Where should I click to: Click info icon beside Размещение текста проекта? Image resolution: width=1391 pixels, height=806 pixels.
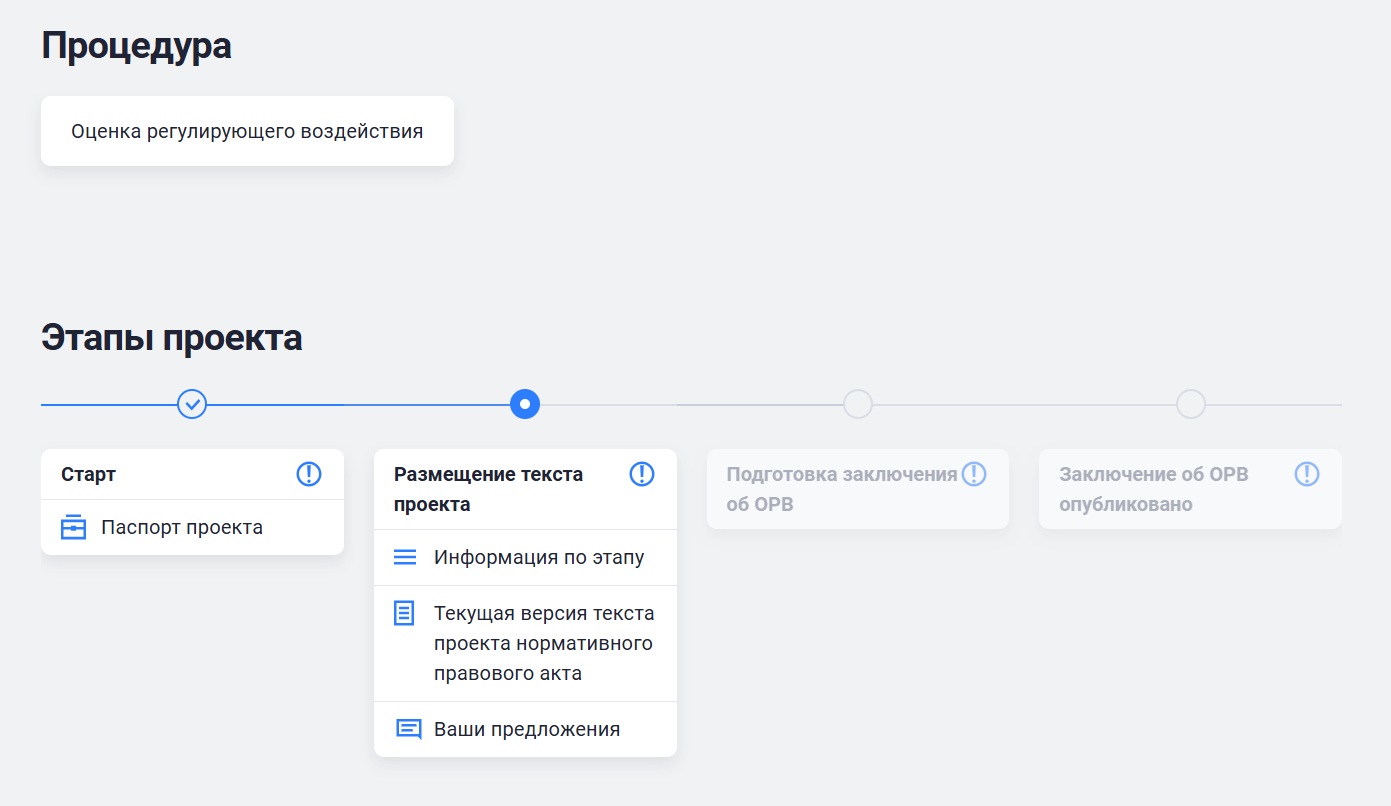pyautogui.click(x=642, y=474)
